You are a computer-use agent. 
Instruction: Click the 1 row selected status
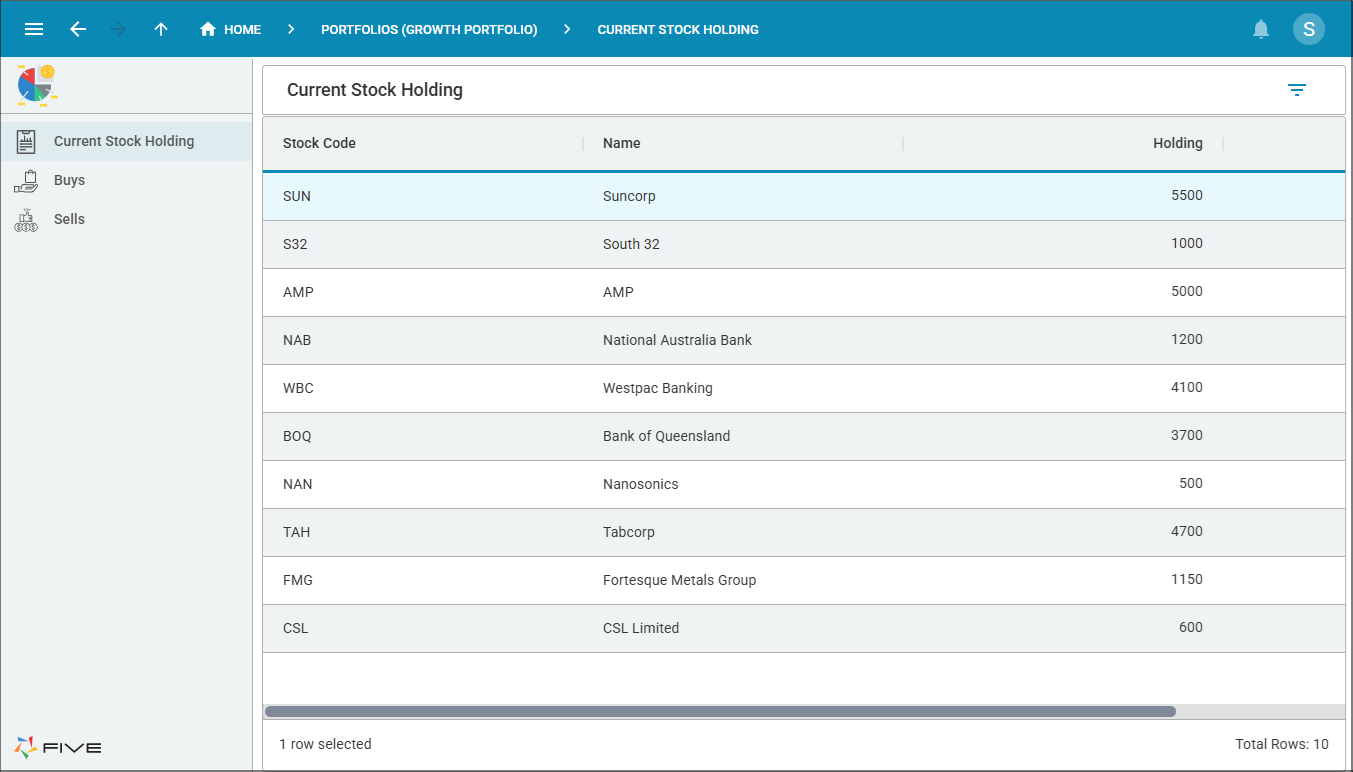(x=325, y=744)
